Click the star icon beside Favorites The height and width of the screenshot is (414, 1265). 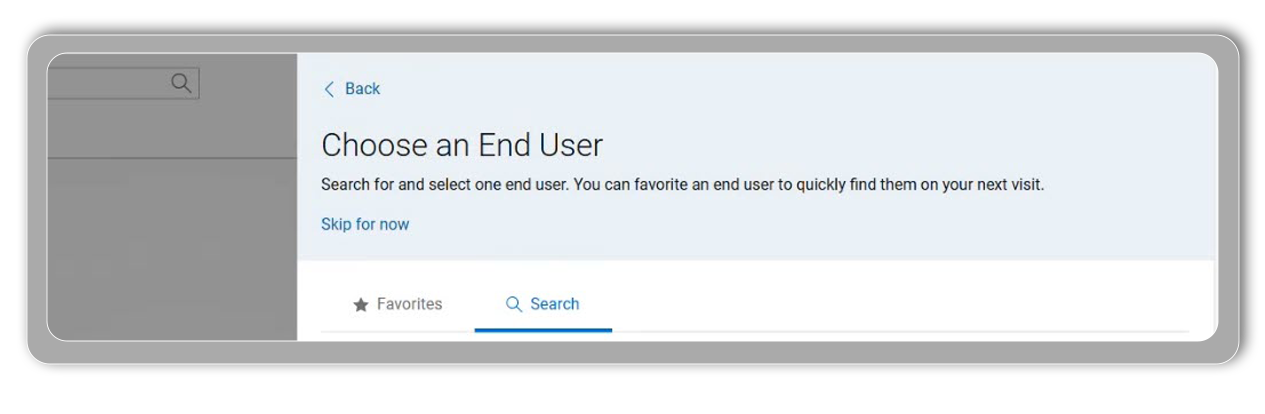tap(361, 305)
